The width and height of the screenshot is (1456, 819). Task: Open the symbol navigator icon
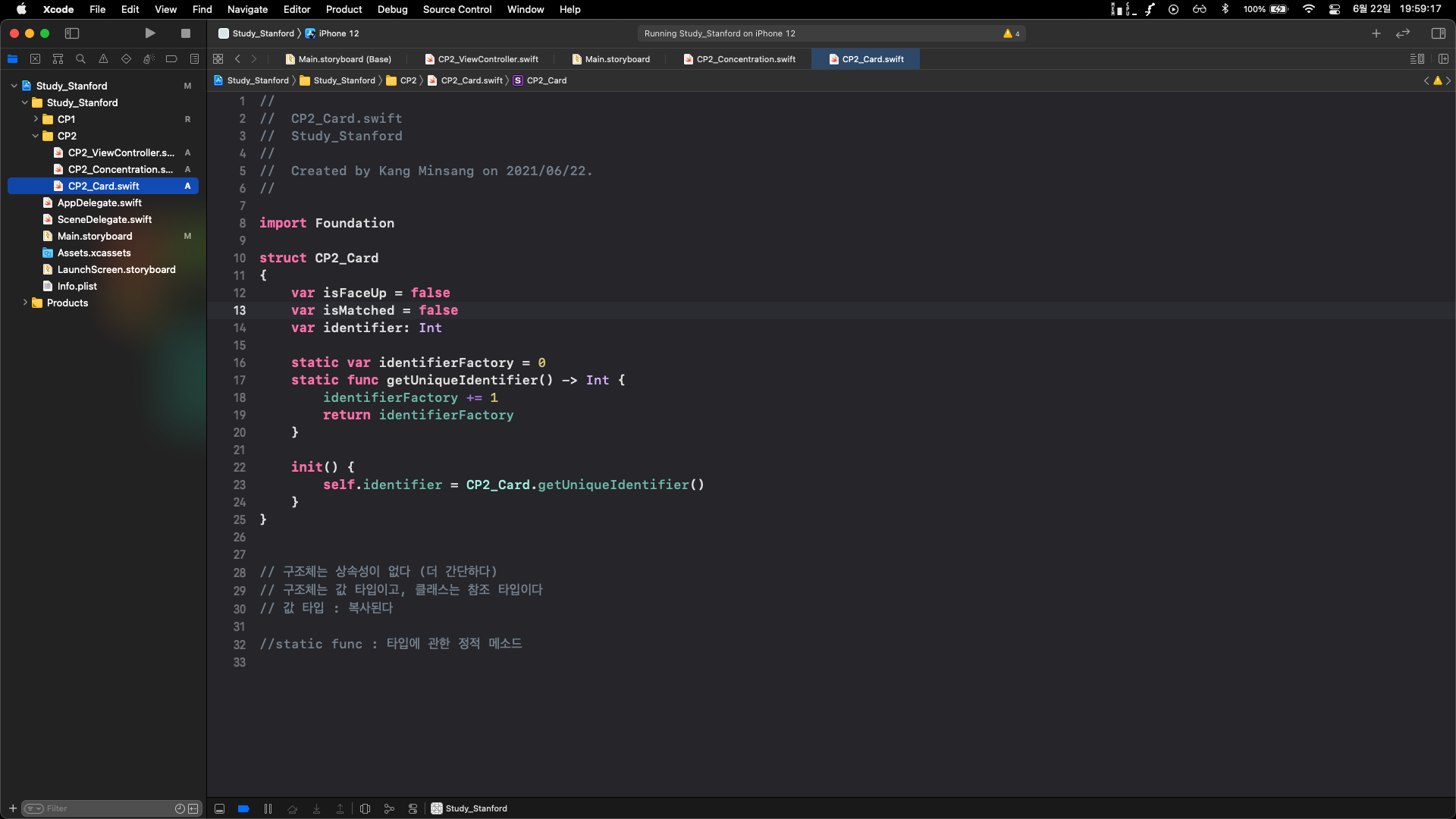(58, 59)
